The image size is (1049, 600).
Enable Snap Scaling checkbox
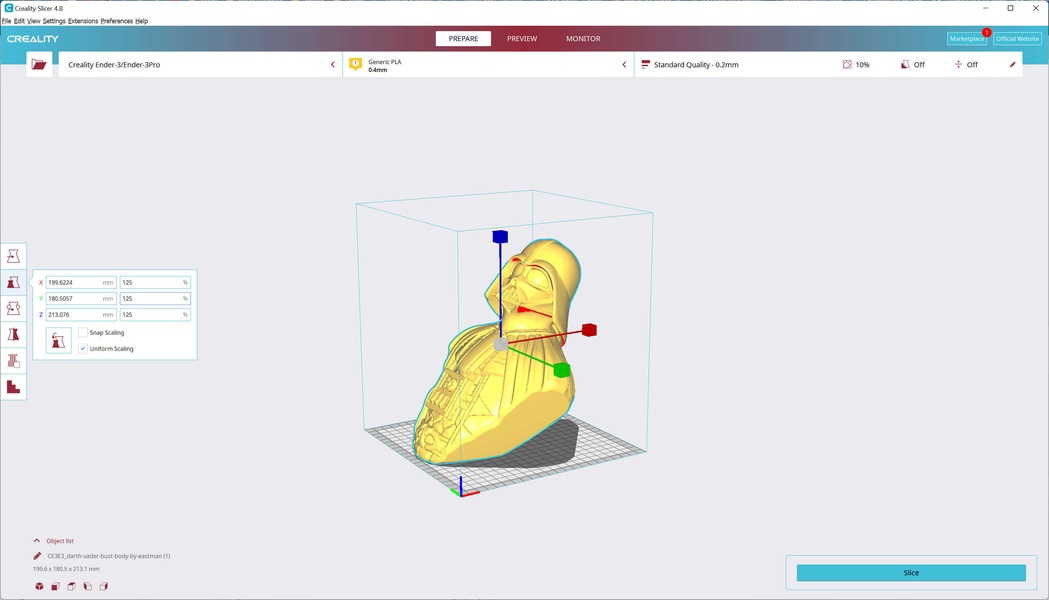[83, 332]
